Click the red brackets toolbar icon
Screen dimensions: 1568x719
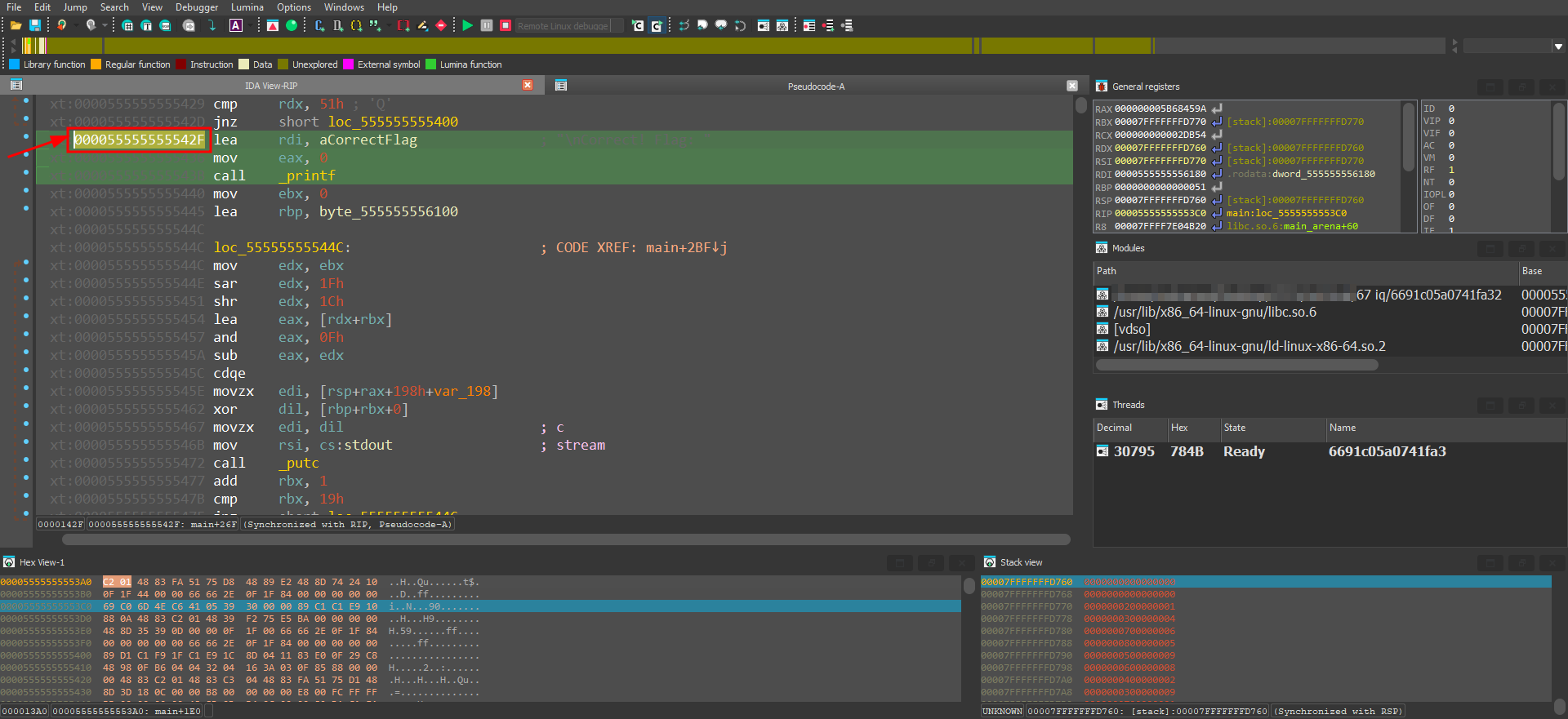click(403, 25)
